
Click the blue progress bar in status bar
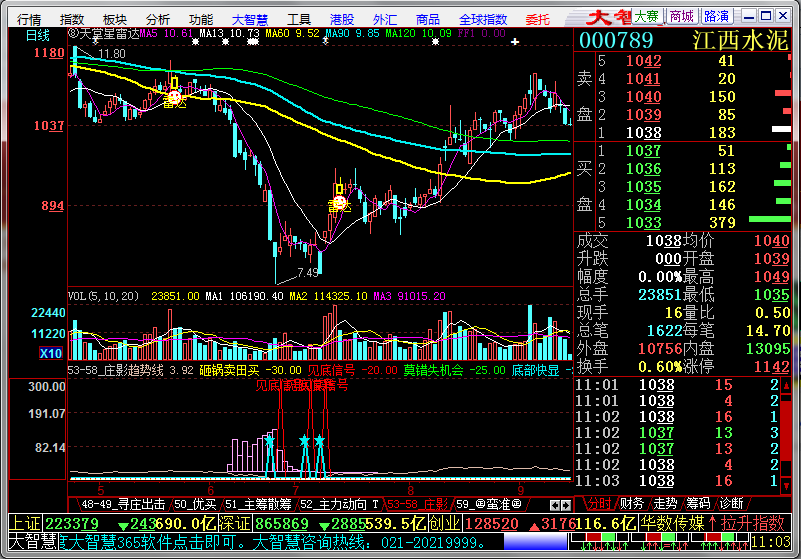(x=535, y=542)
